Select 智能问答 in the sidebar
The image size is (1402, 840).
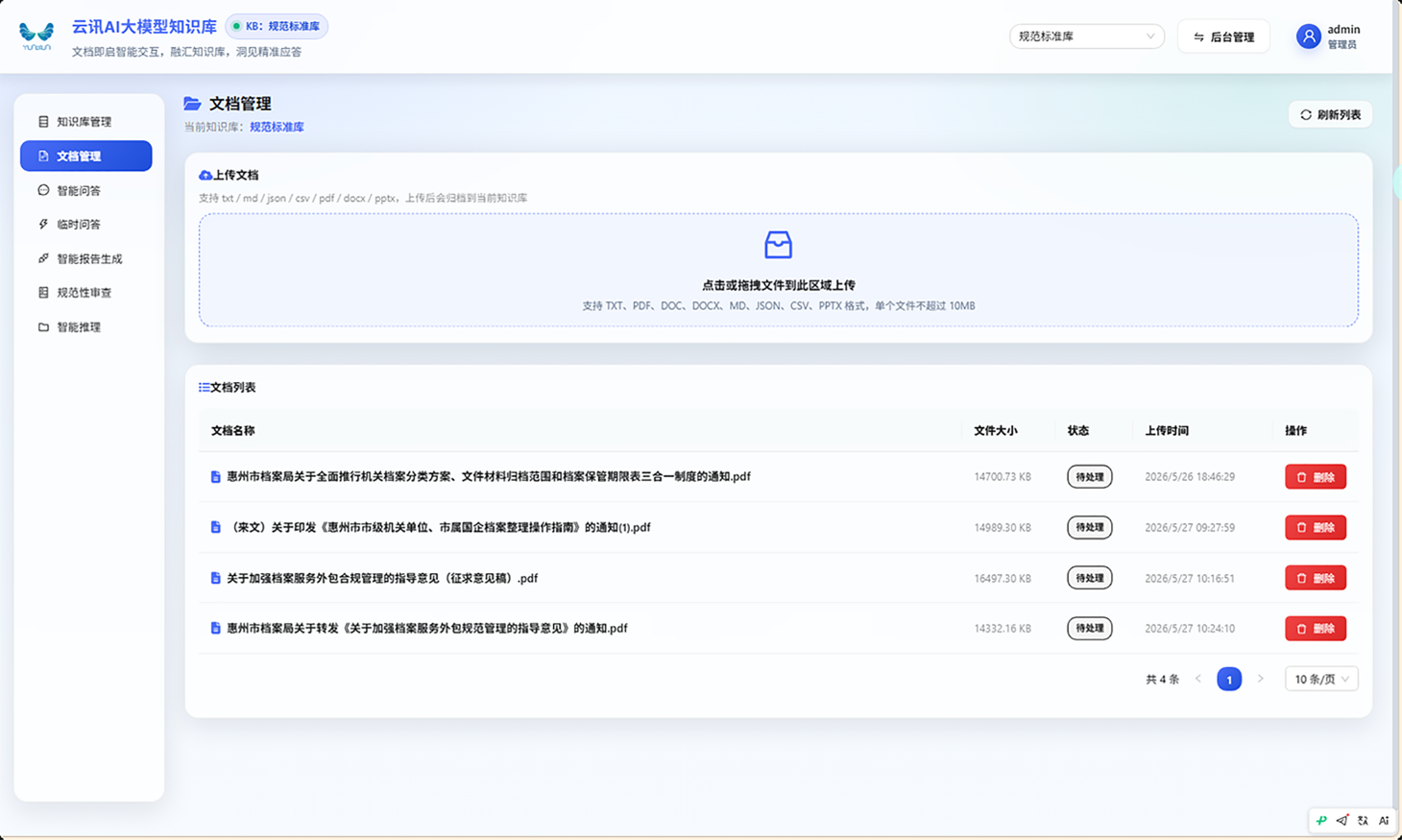coord(86,190)
